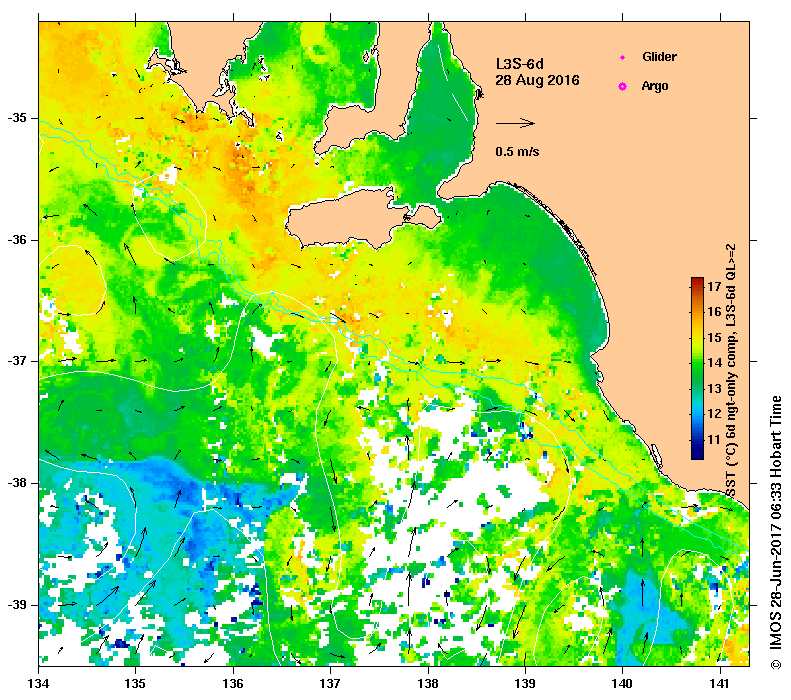
Task: Click longitude axis label 138
Action: (x=428, y=683)
